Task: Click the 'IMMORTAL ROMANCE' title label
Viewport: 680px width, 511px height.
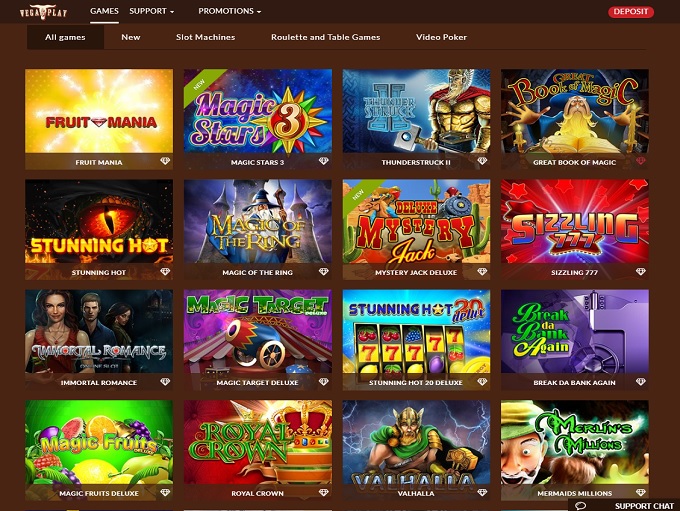Action: 99,383
